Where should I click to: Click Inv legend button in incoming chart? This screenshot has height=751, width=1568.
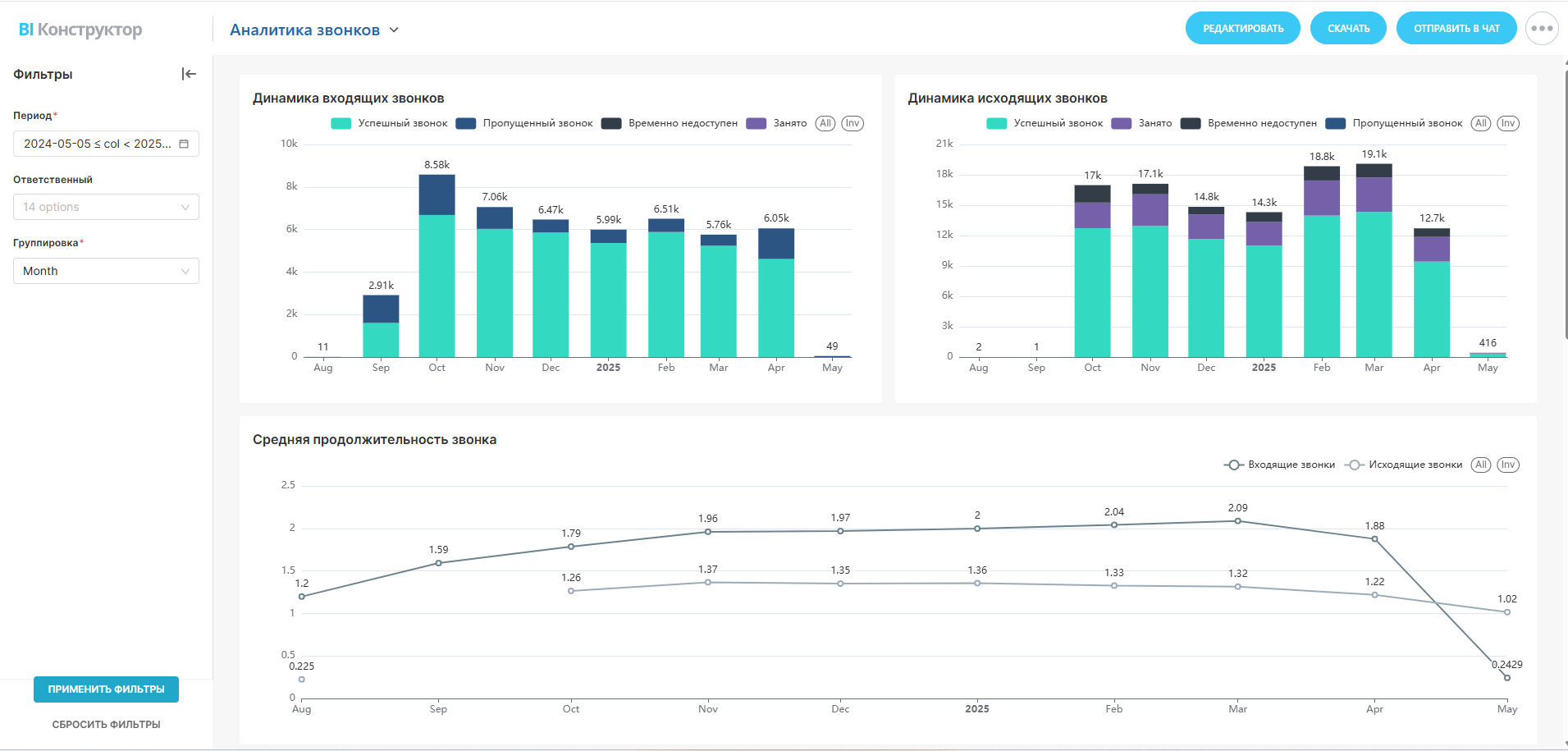[853, 123]
